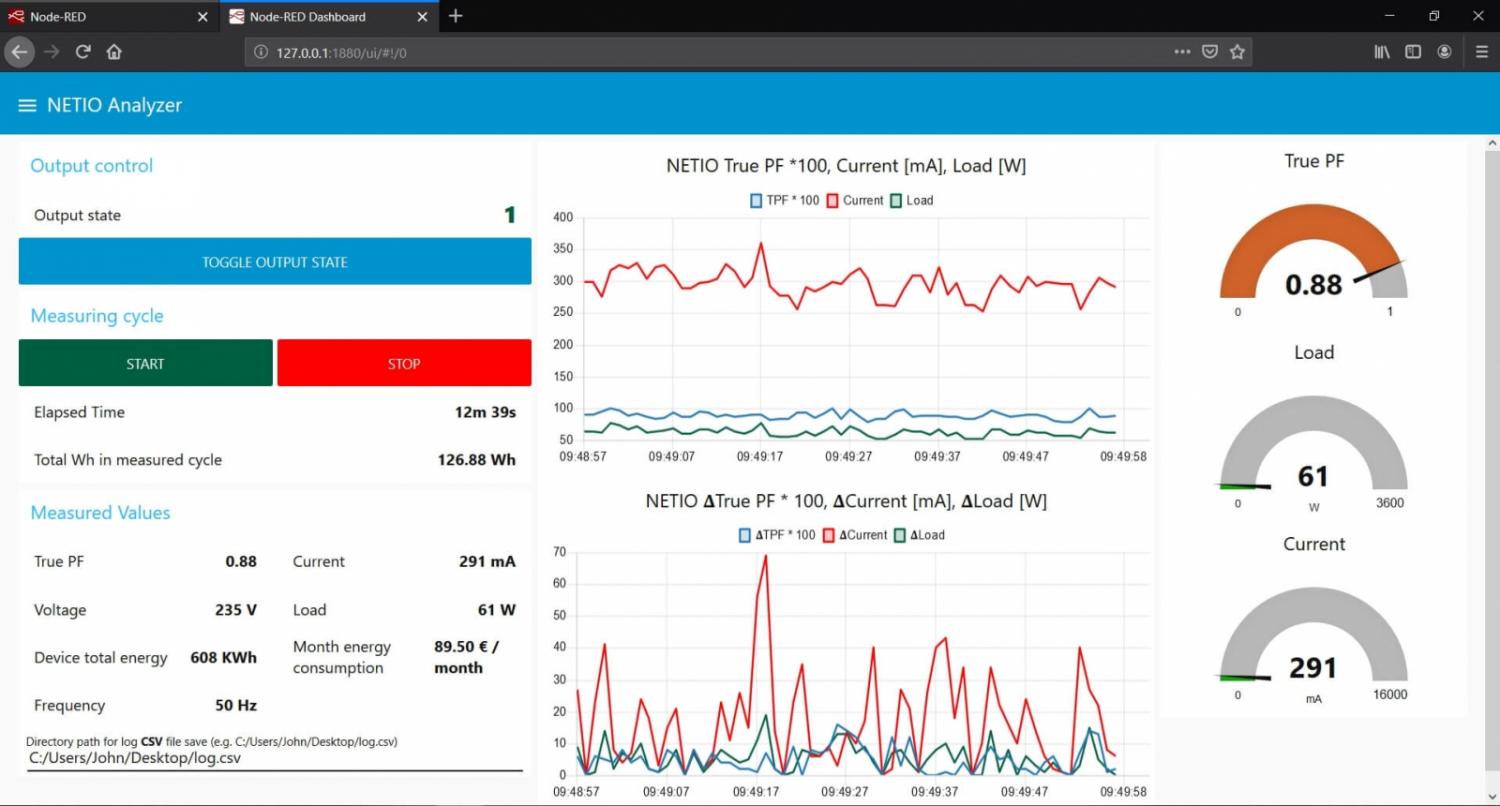Stop the measuring cycle
Screen dimensions: 1500x806
[x=404, y=363]
